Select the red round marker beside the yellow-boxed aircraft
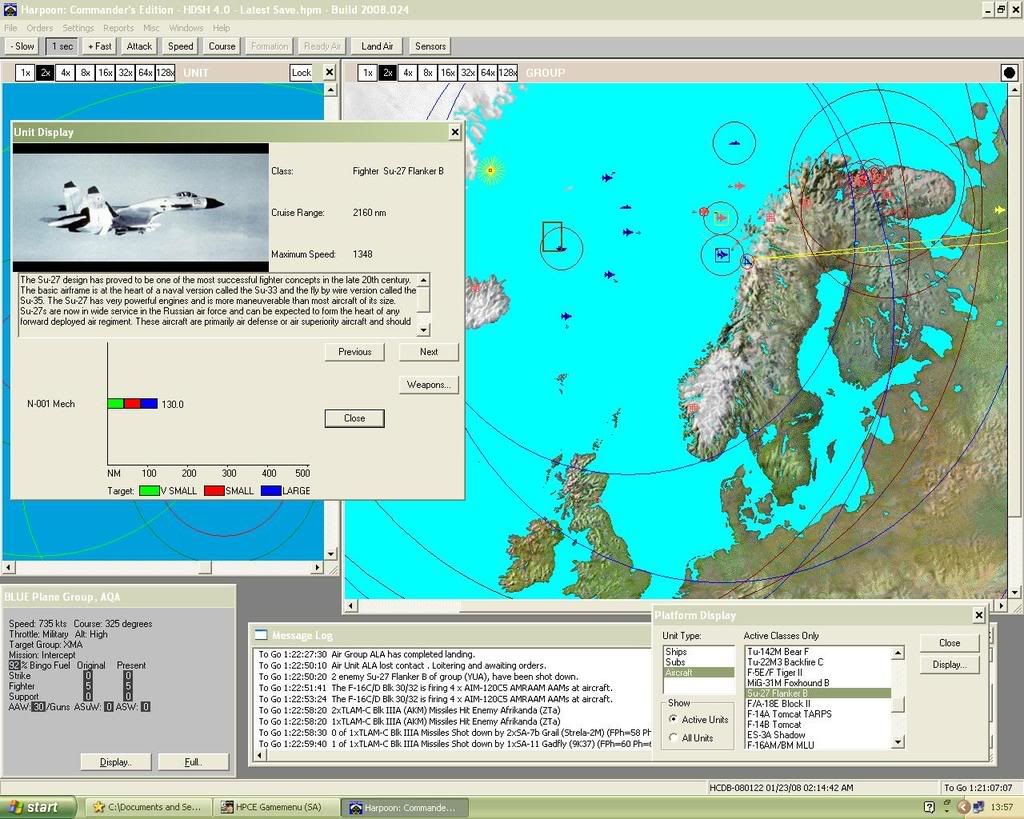Viewport: 1024px width, 819px height. [703, 212]
